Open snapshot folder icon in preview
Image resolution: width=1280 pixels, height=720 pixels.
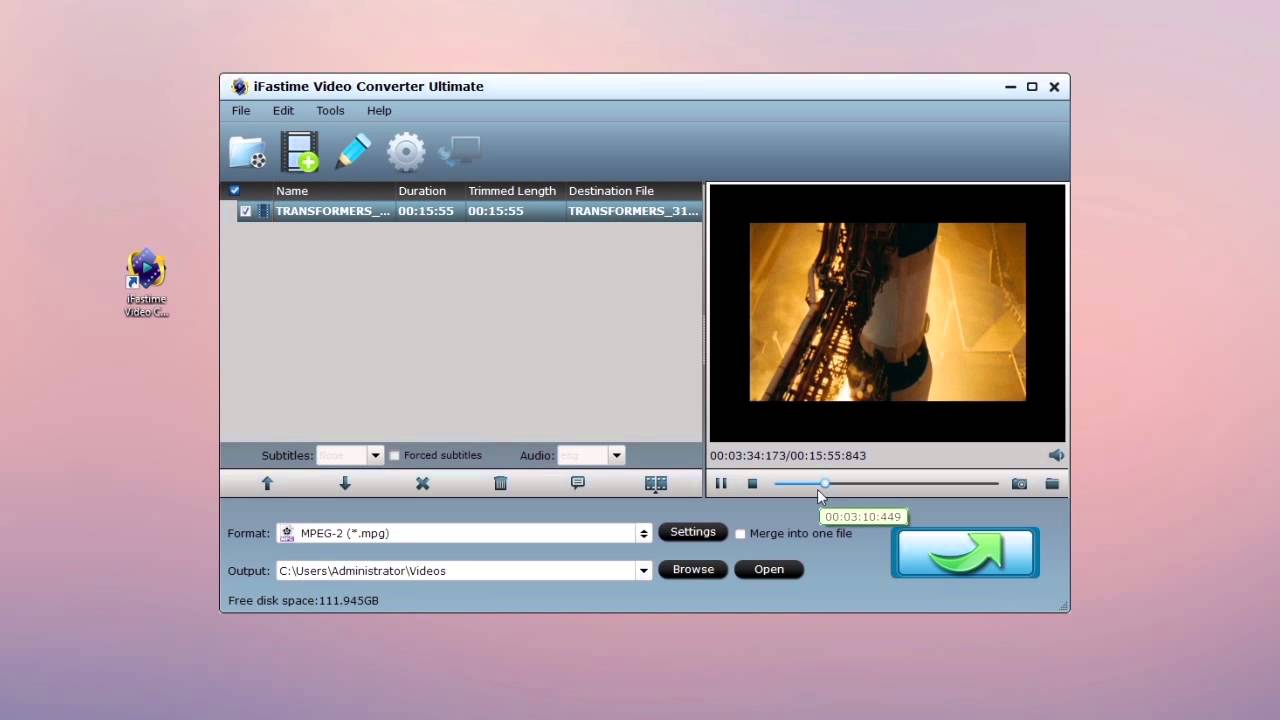[x=1052, y=484]
